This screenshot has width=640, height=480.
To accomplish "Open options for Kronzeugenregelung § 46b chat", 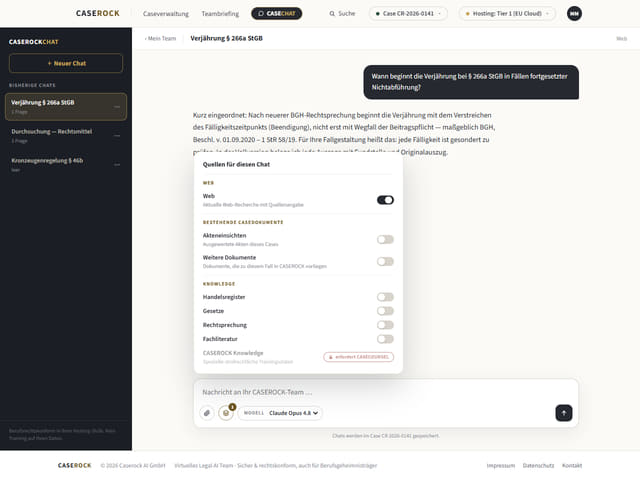I will (117, 165).
